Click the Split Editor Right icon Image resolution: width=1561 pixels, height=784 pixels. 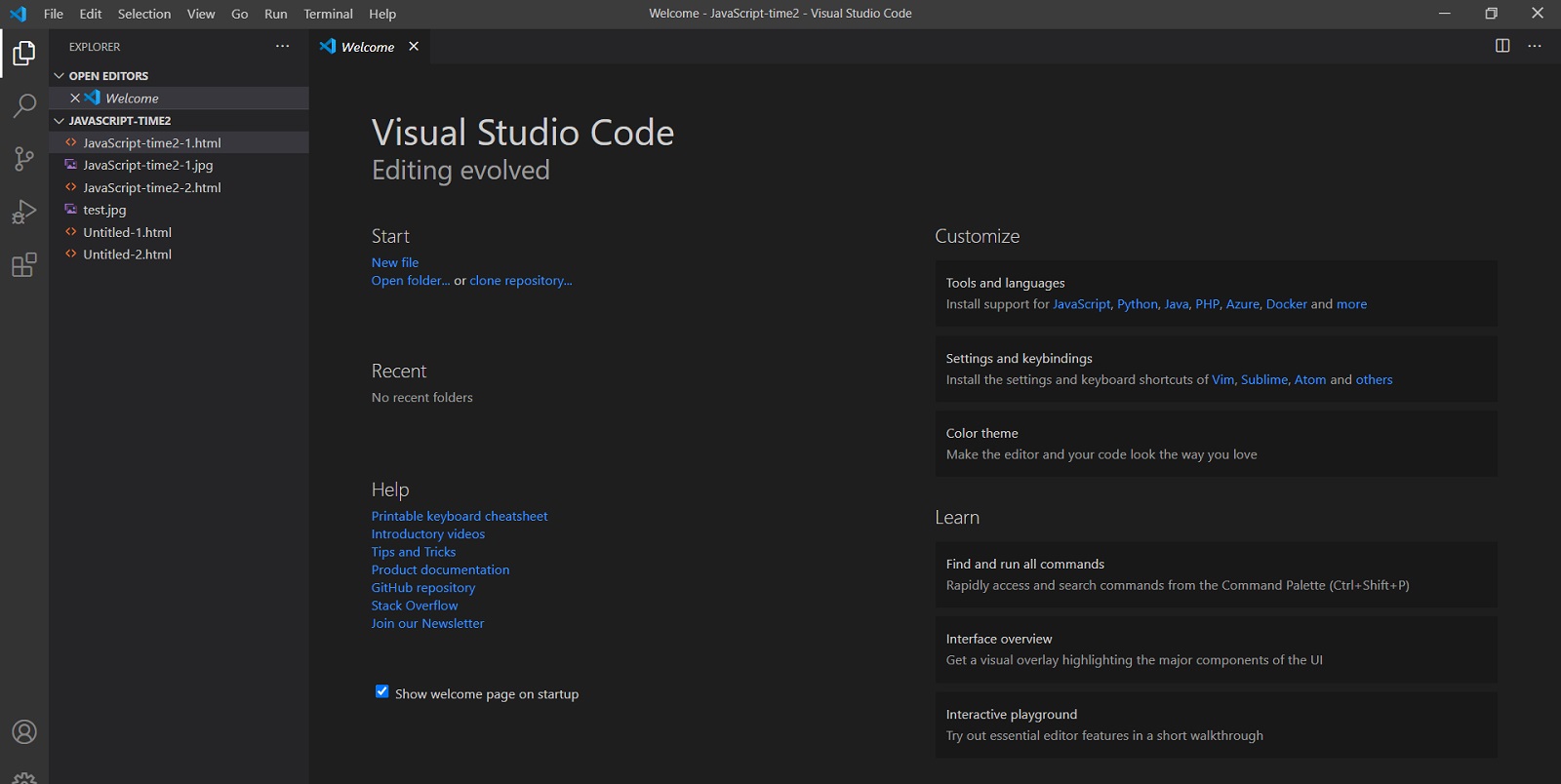tap(1502, 46)
